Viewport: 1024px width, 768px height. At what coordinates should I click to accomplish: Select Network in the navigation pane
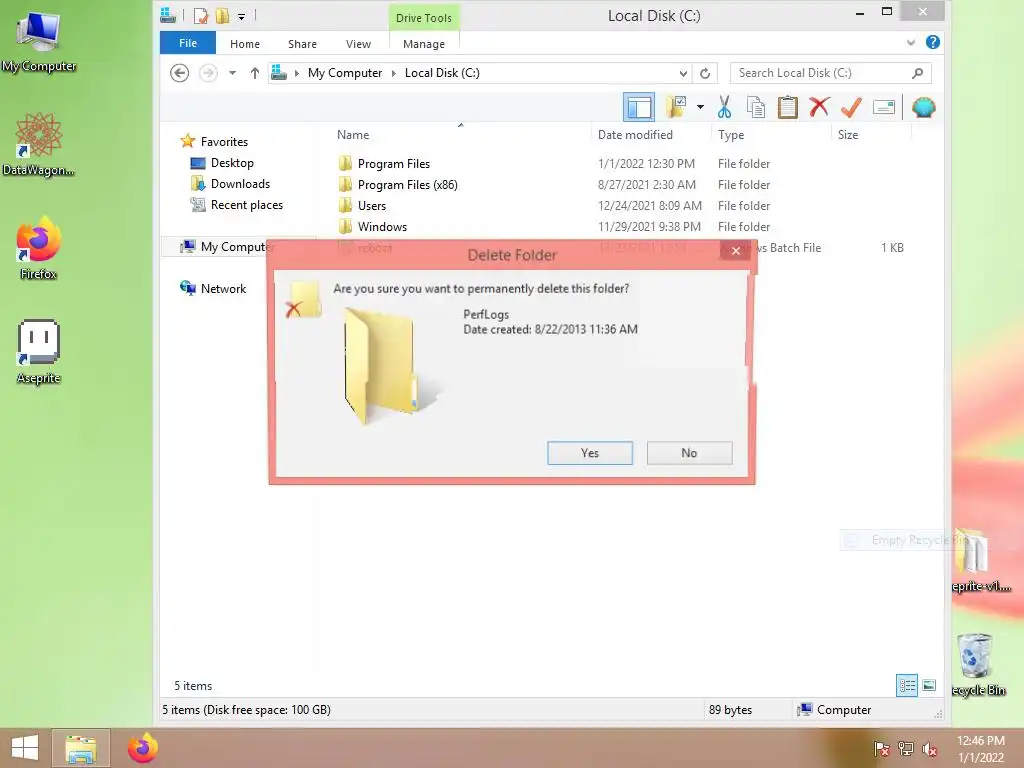(x=223, y=288)
